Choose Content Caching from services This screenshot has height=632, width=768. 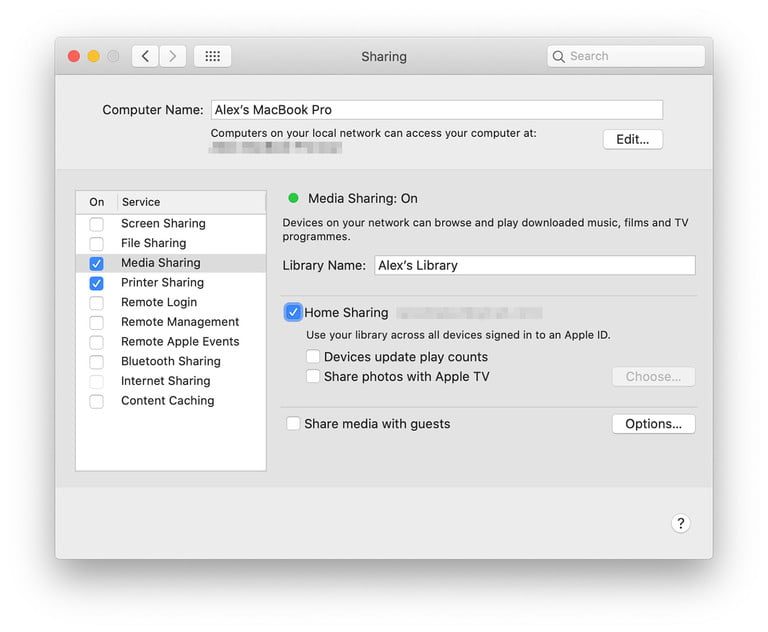tap(167, 401)
